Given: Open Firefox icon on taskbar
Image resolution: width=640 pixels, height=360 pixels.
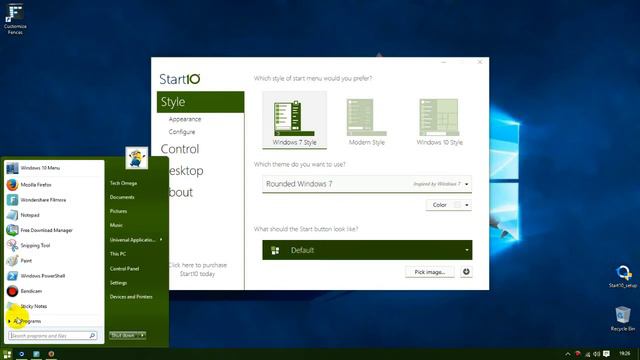Looking at the screenshot, I should (x=51, y=354).
